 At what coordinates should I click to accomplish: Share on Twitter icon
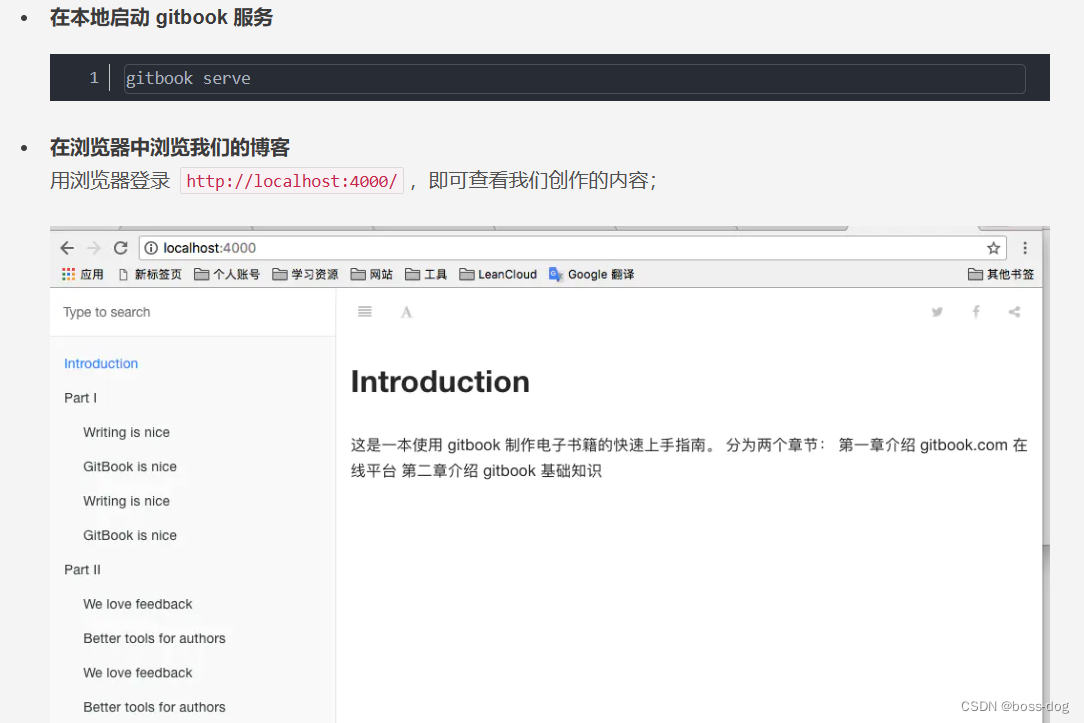click(x=937, y=312)
